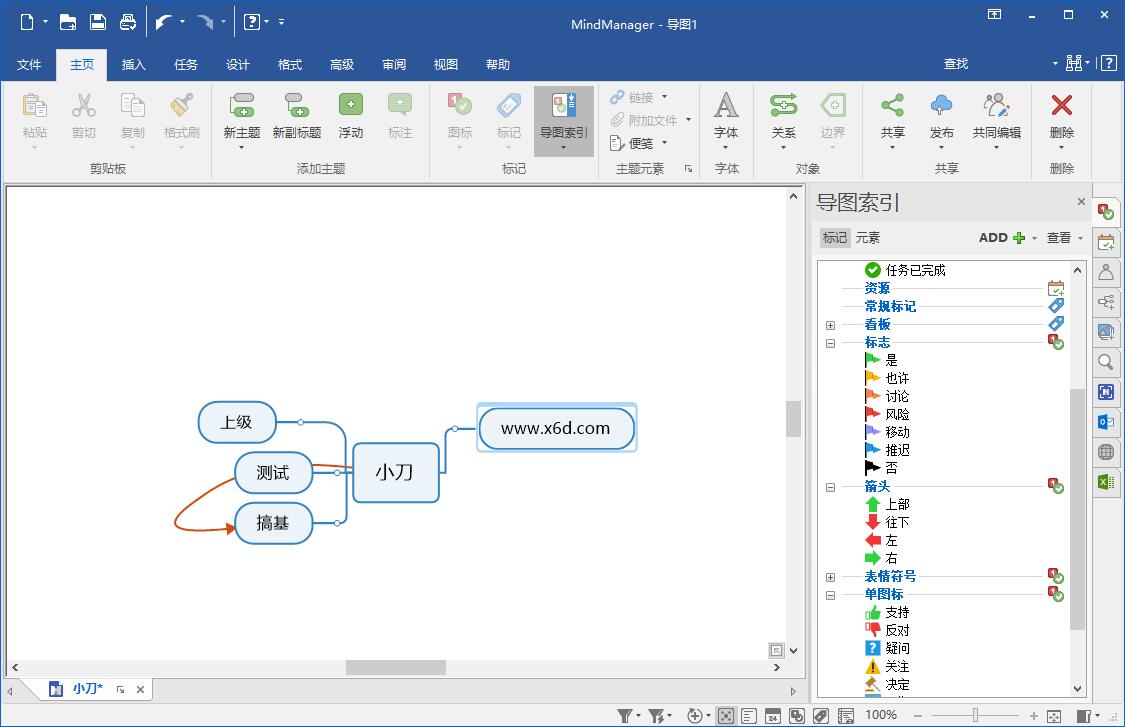Screen dimensions: 1125x727
Task: Select the 浮动 (floating topic) tool
Action: click(x=350, y=118)
